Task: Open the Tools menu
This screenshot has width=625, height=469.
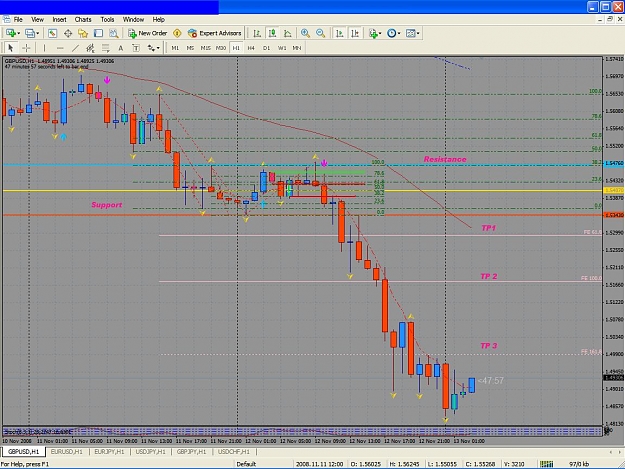Action: coord(107,19)
